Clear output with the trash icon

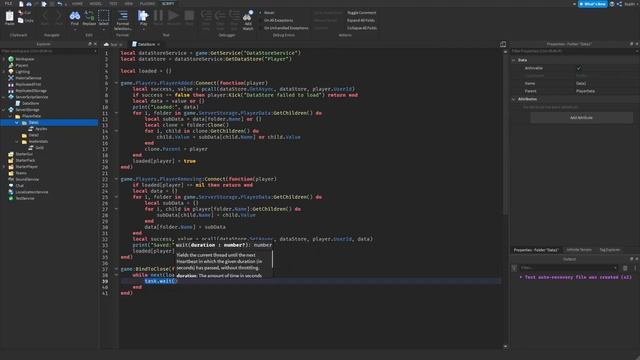[x=625, y=268]
